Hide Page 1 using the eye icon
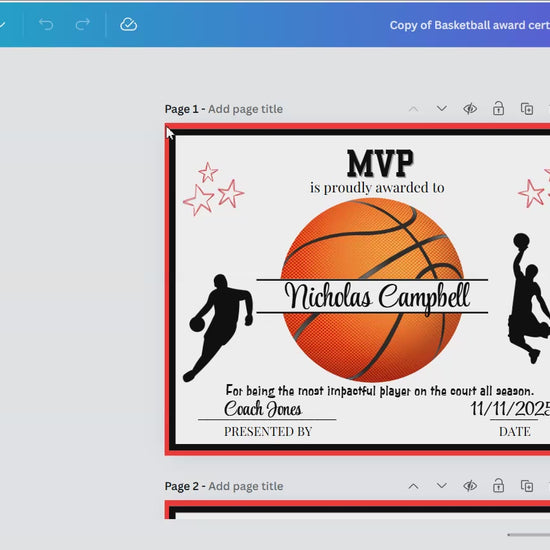Screen dimensions: 550x550 (x=470, y=109)
